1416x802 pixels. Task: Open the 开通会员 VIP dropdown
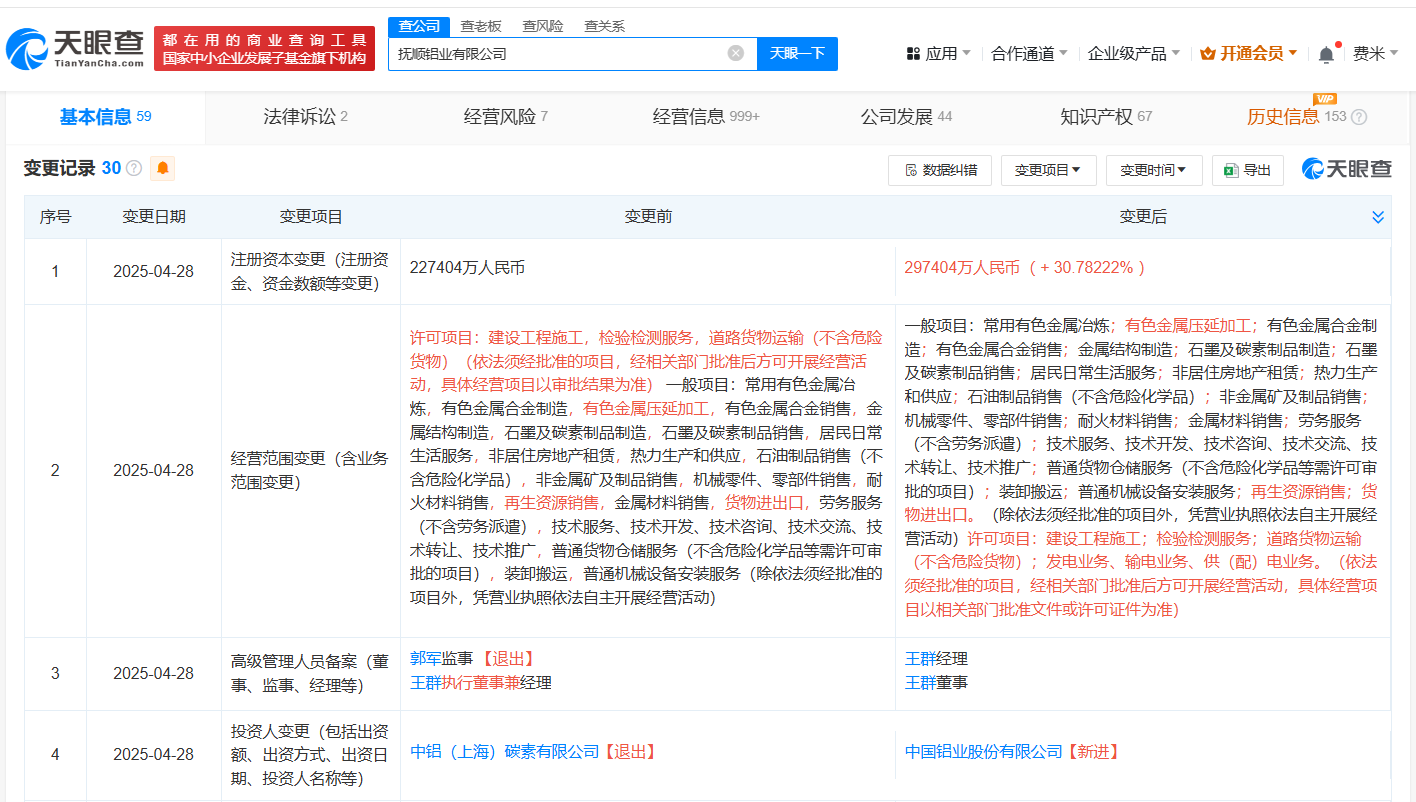(x=1249, y=53)
